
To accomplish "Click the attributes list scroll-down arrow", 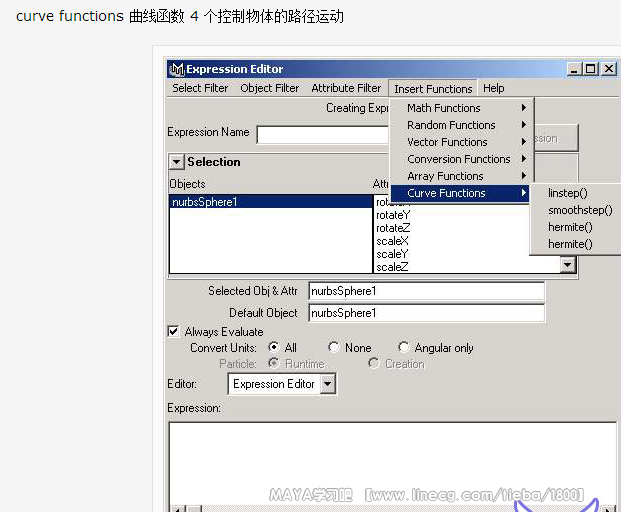I will pyautogui.click(x=568, y=265).
